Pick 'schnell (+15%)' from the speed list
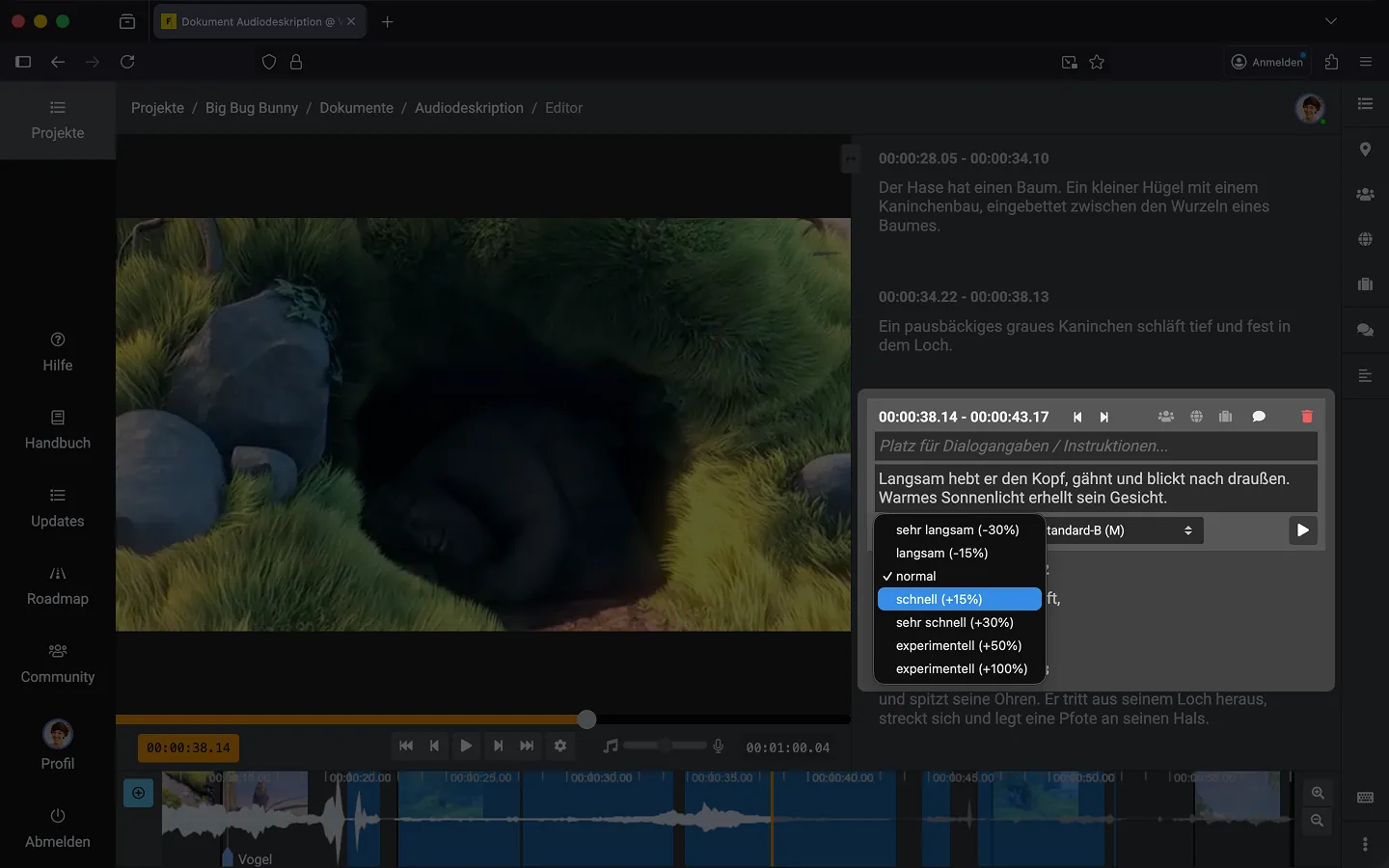Image resolution: width=1389 pixels, height=868 pixels. point(939,599)
